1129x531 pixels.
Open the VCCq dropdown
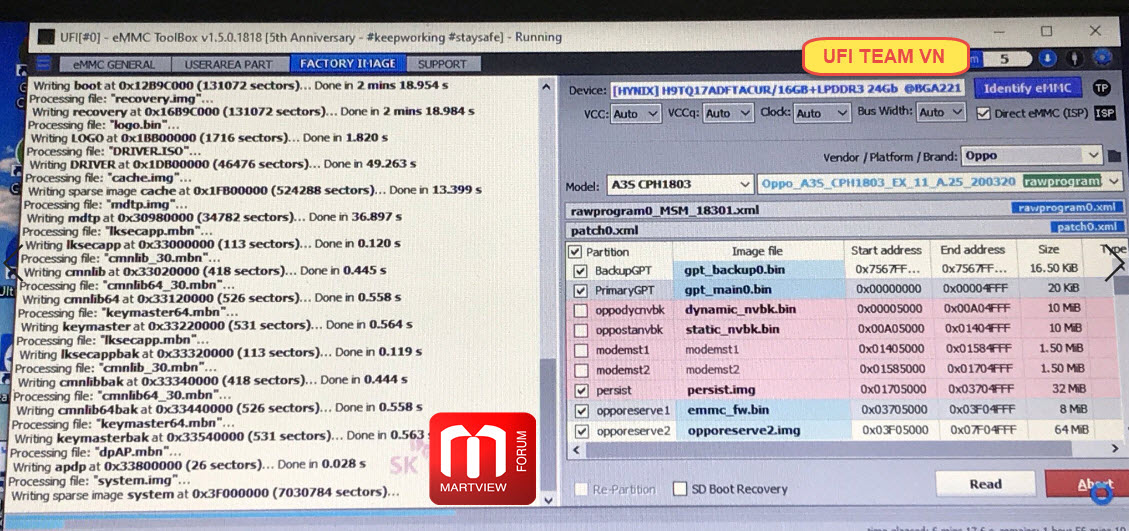point(728,113)
